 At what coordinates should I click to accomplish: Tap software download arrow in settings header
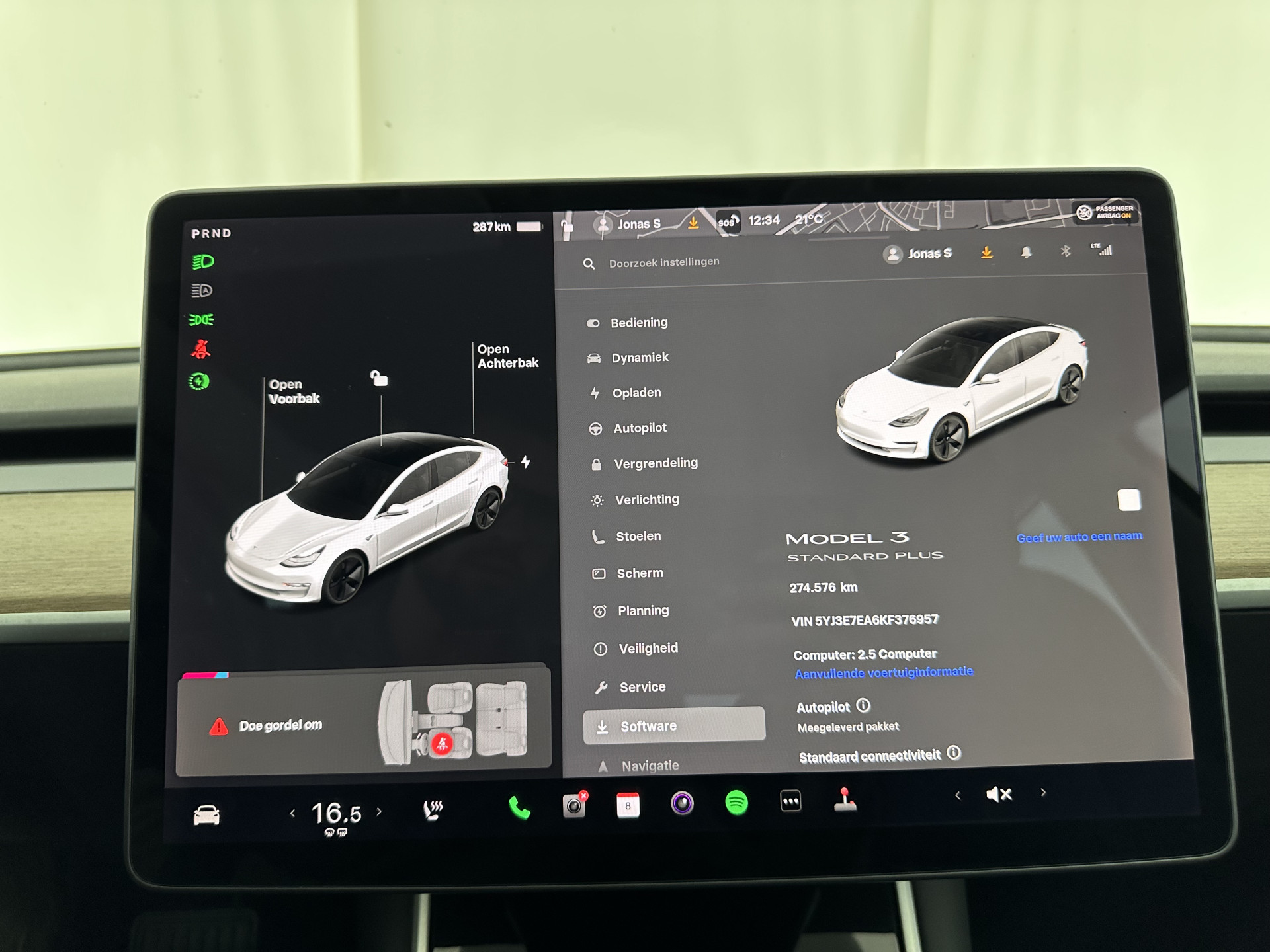coord(986,252)
